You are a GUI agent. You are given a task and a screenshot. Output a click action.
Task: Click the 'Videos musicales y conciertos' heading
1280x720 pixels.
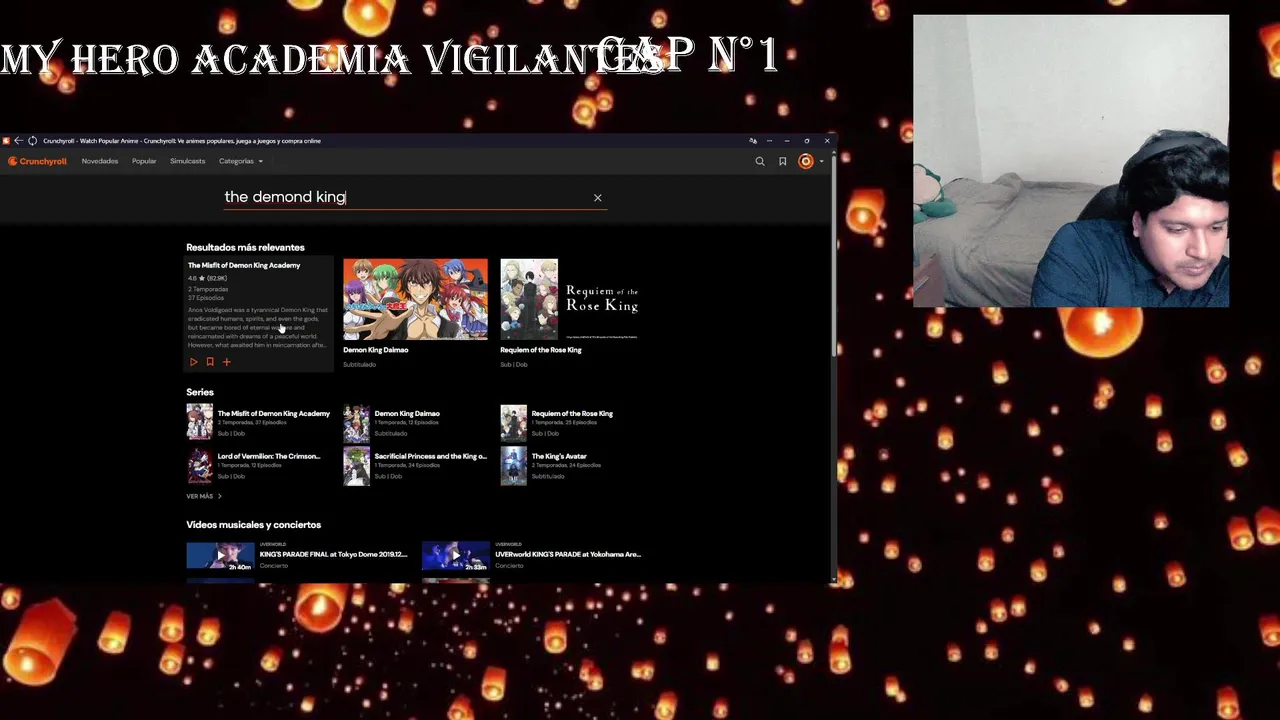[253, 525]
